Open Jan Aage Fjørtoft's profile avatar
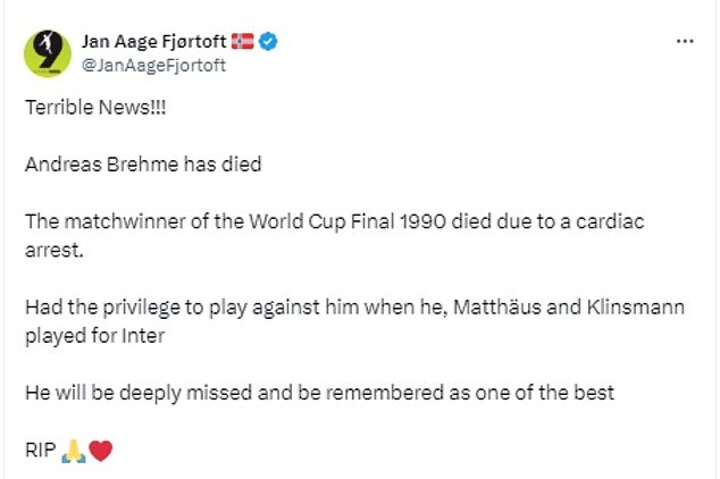 tap(48, 53)
